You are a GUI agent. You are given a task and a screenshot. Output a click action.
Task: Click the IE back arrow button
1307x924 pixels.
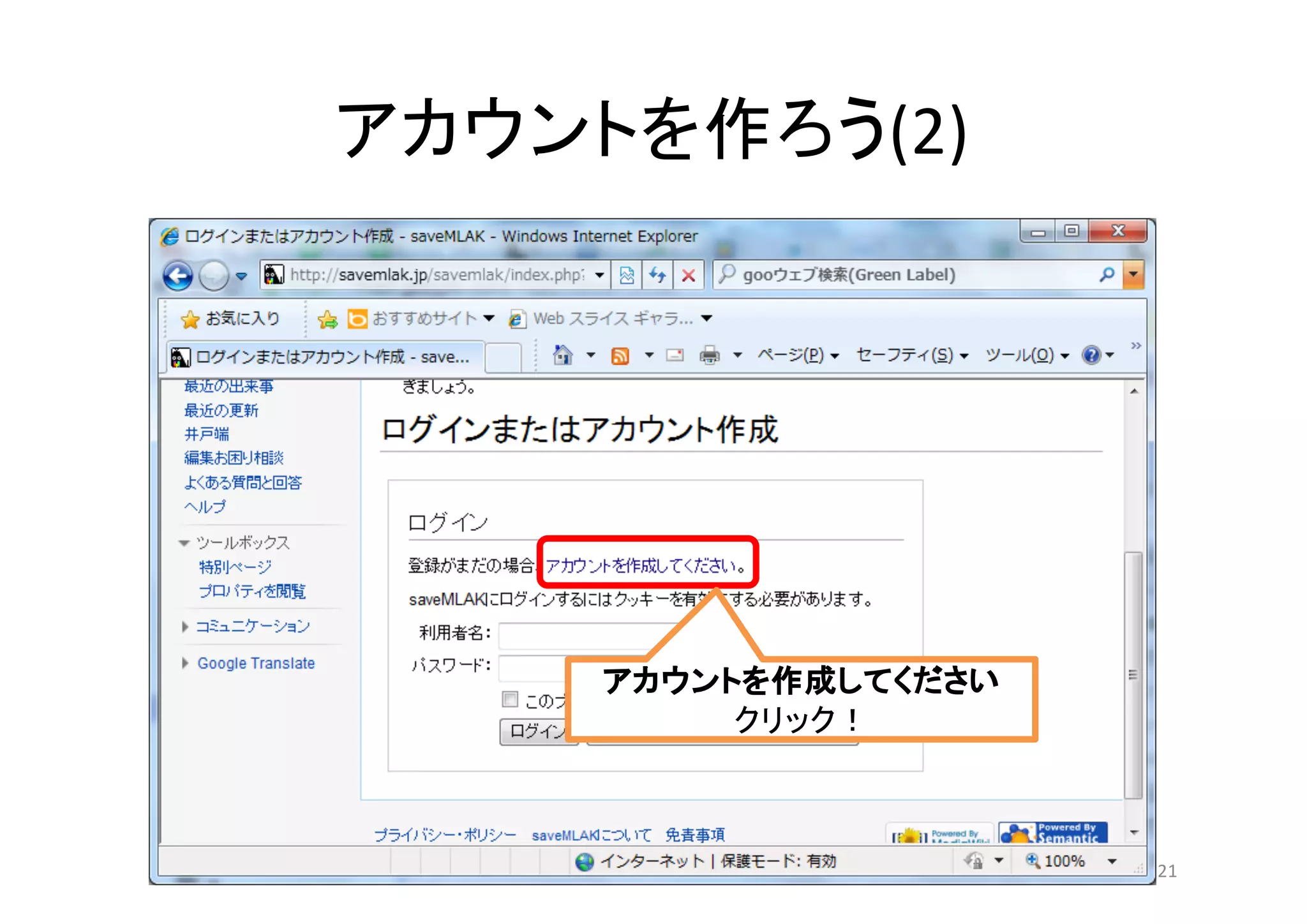pyautogui.click(x=177, y=276)
